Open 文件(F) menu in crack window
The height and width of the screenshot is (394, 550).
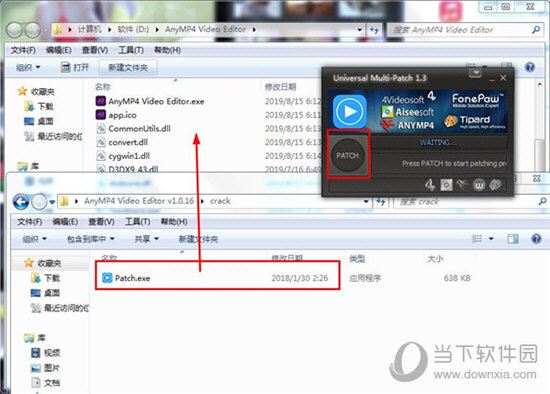click(30, 222)
